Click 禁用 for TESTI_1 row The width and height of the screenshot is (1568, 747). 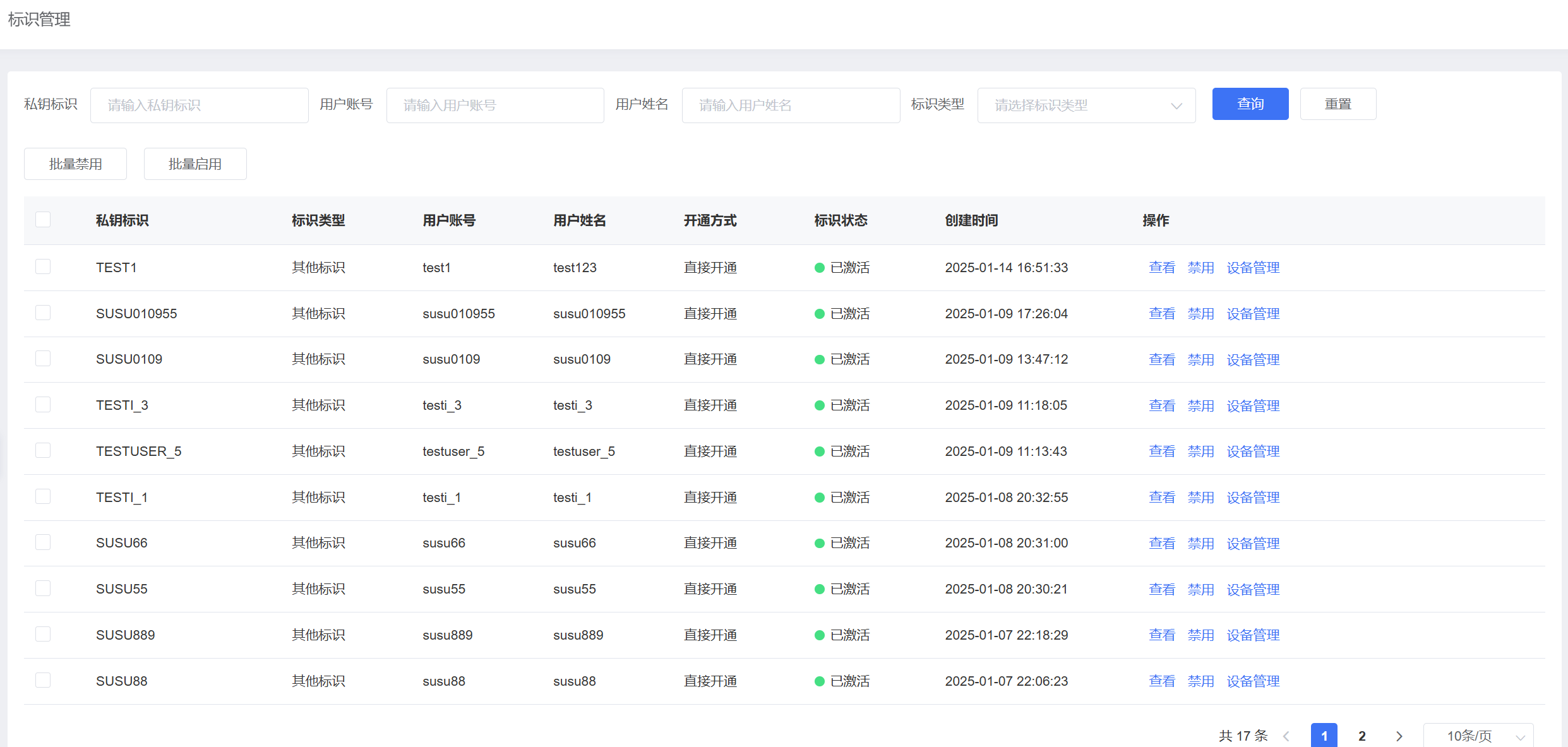1201,498
